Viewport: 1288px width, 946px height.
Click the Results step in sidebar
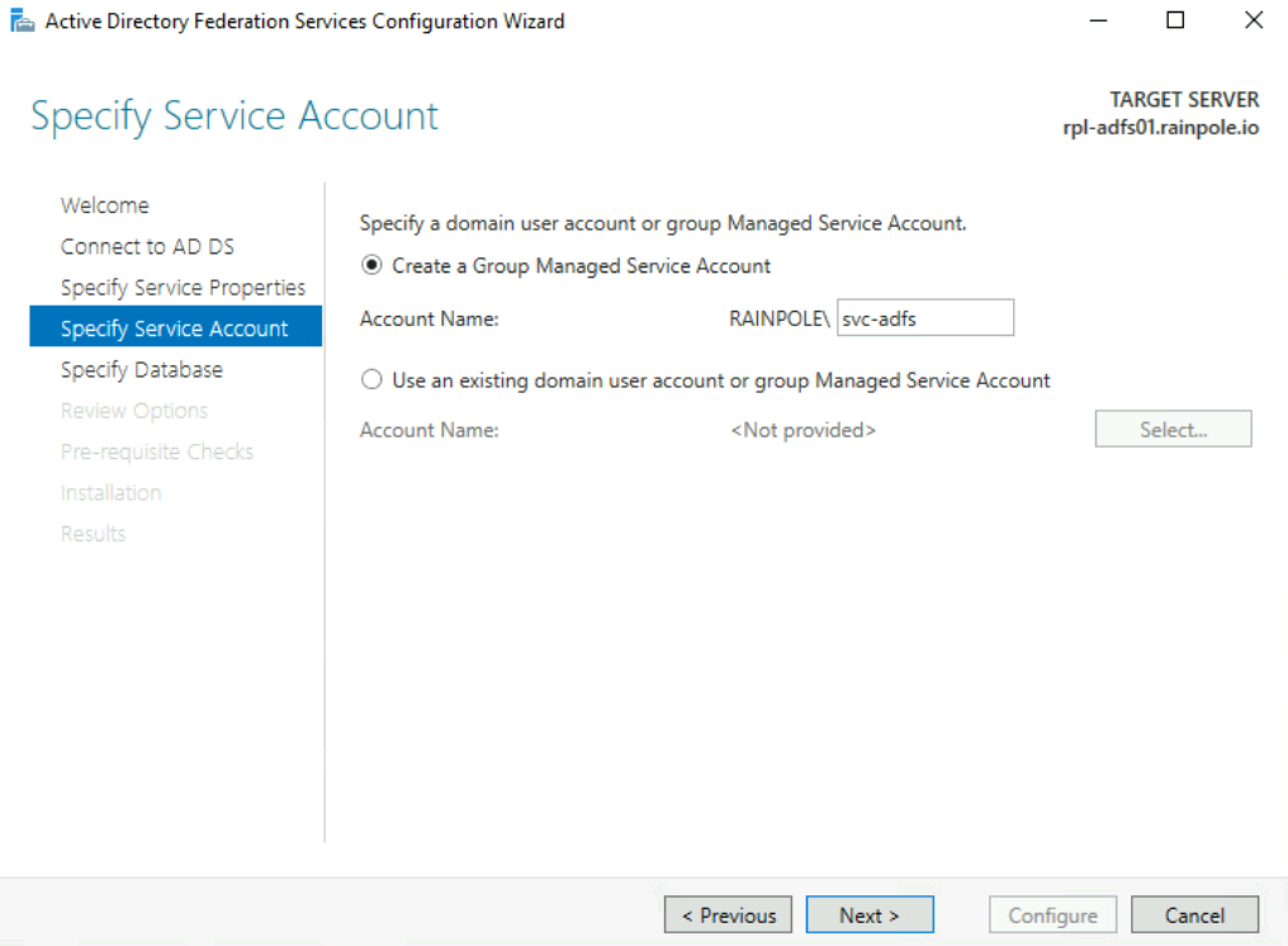pyautogui.click(x=93, y=534)
